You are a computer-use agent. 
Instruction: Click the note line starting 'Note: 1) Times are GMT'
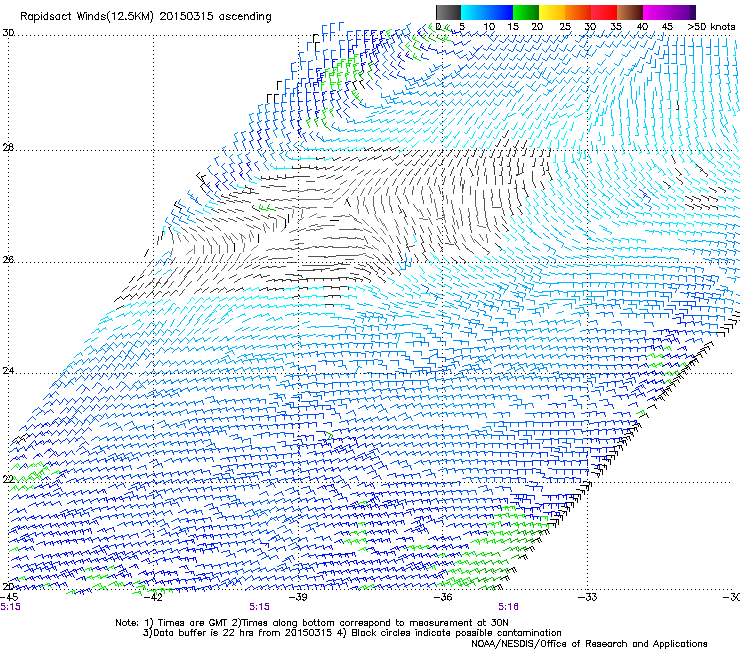tap(311, 623)
